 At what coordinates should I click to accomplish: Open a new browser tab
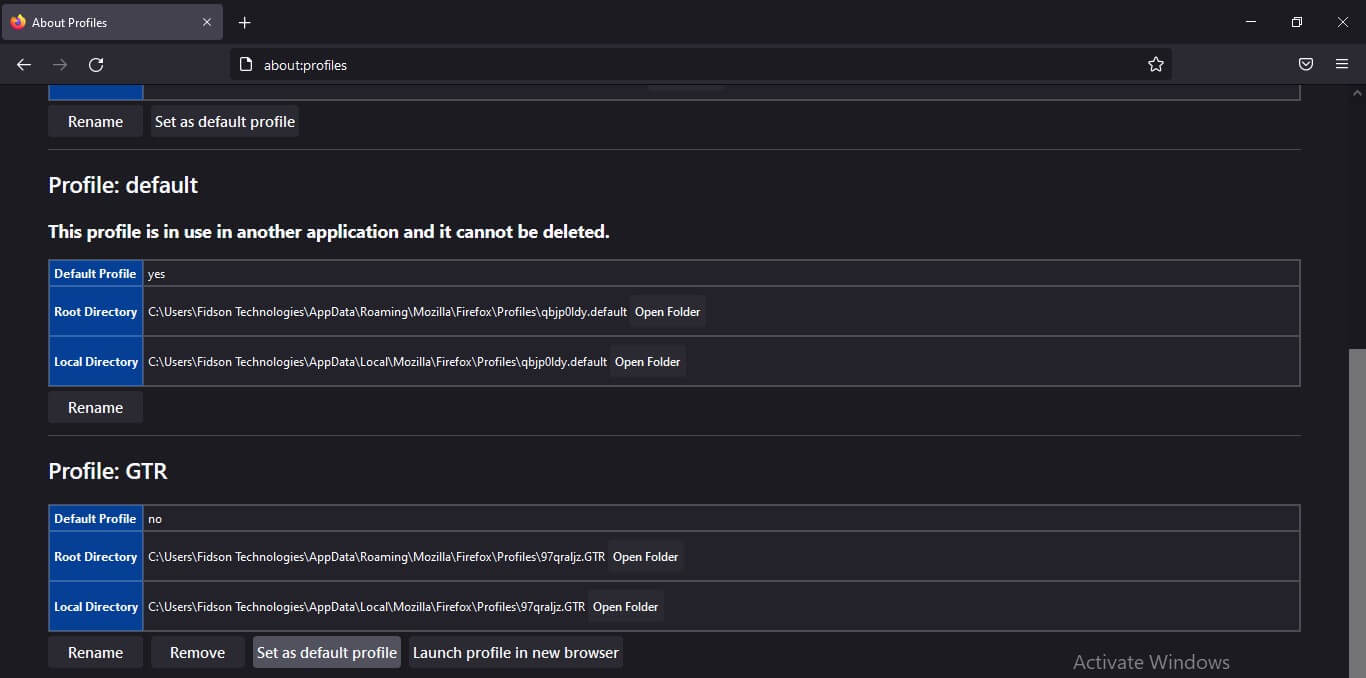pyautogui.click(x=244, y=22)
